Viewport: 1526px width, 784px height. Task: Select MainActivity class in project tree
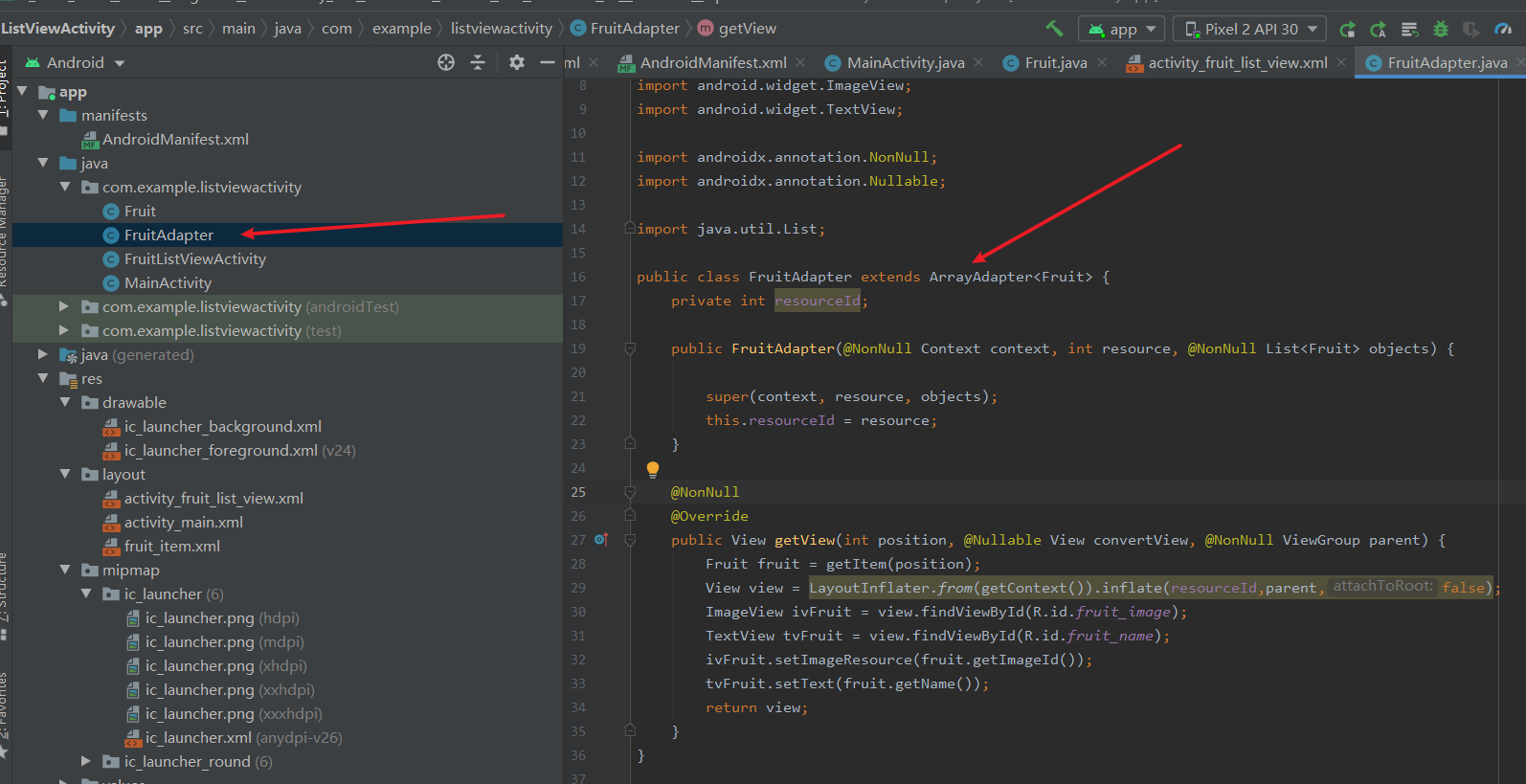[168, 283]
